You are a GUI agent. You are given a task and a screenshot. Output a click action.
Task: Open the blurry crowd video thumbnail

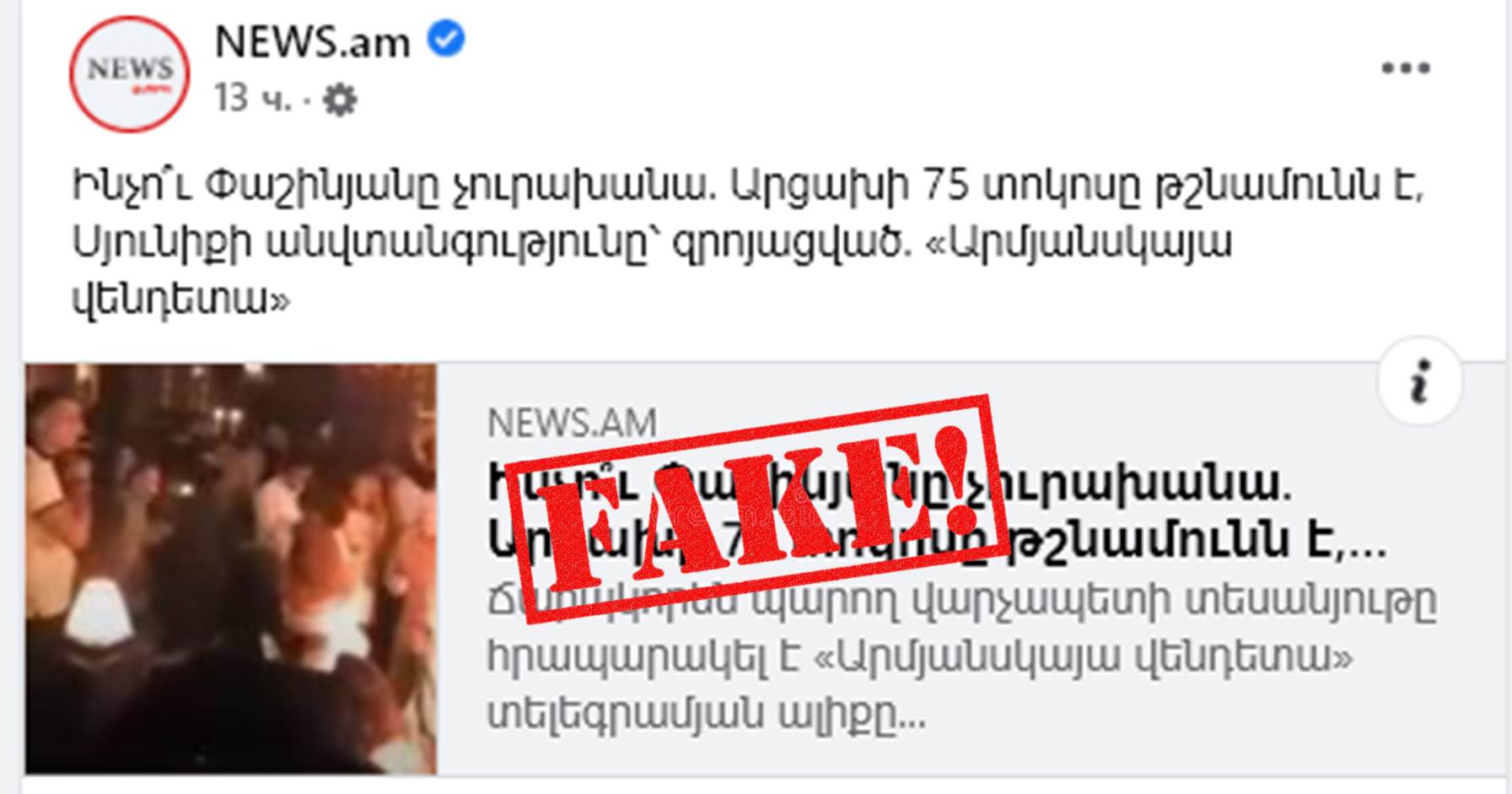tap(231, 569)
